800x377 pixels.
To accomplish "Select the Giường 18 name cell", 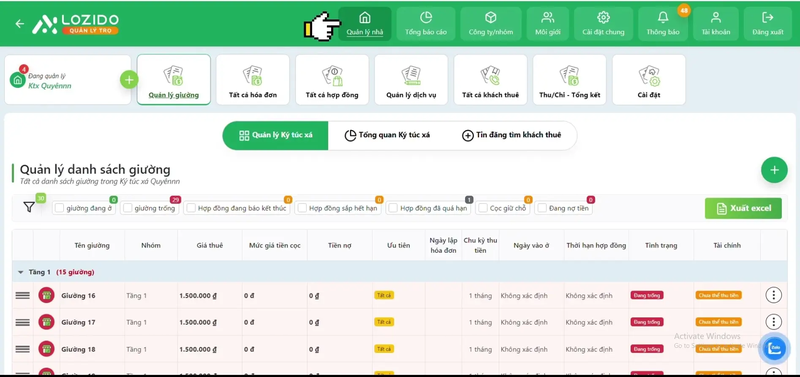I will click(x=92, y=349).
